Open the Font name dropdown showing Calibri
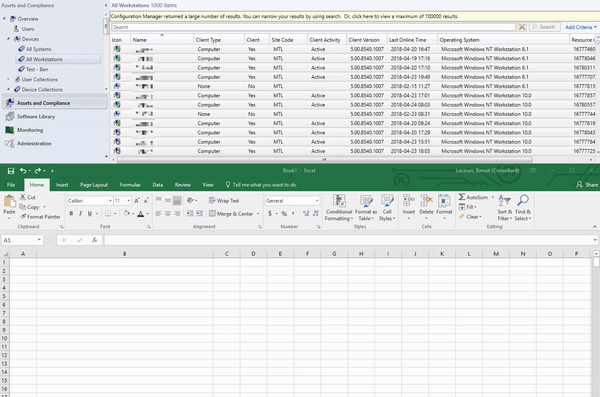Image resolution: width=600 pixels, height=397 pixels. pos(110,201)
